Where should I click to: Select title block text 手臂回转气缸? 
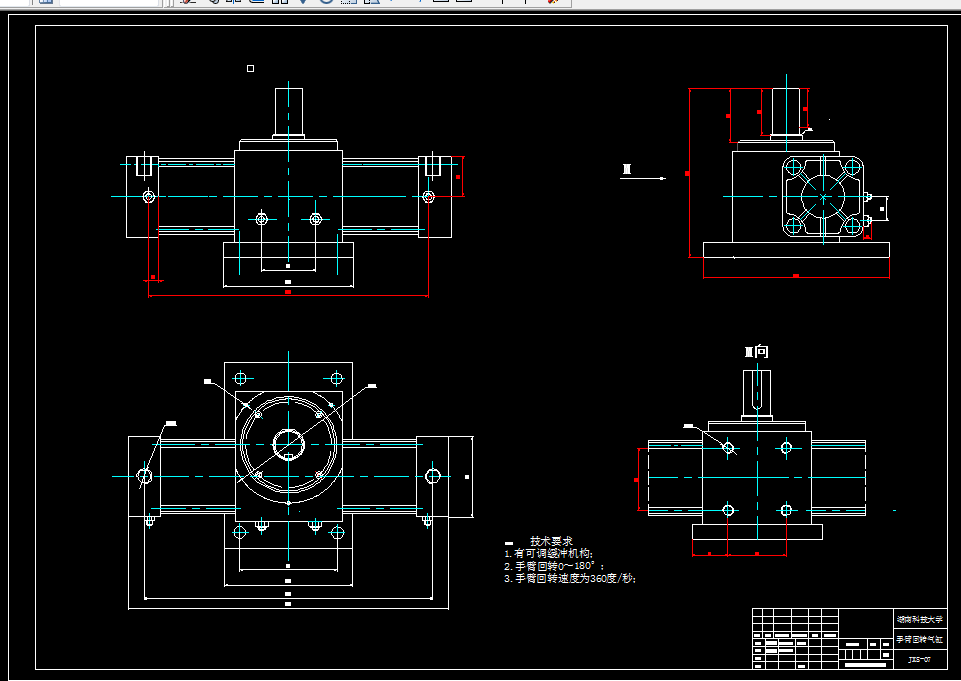point(920,639)
